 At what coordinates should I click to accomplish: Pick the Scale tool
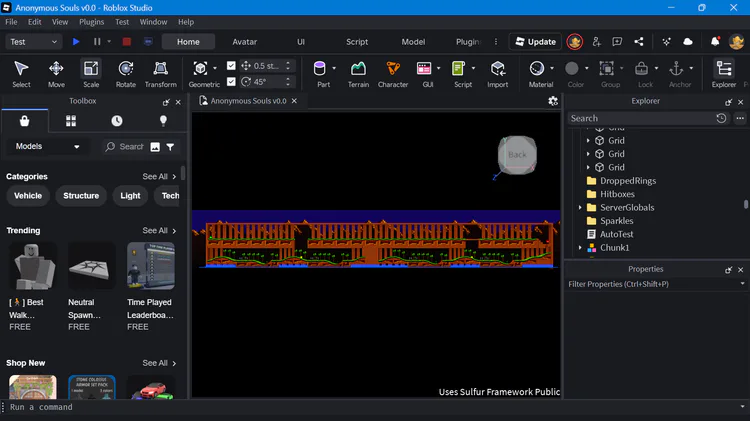(91, 74)
